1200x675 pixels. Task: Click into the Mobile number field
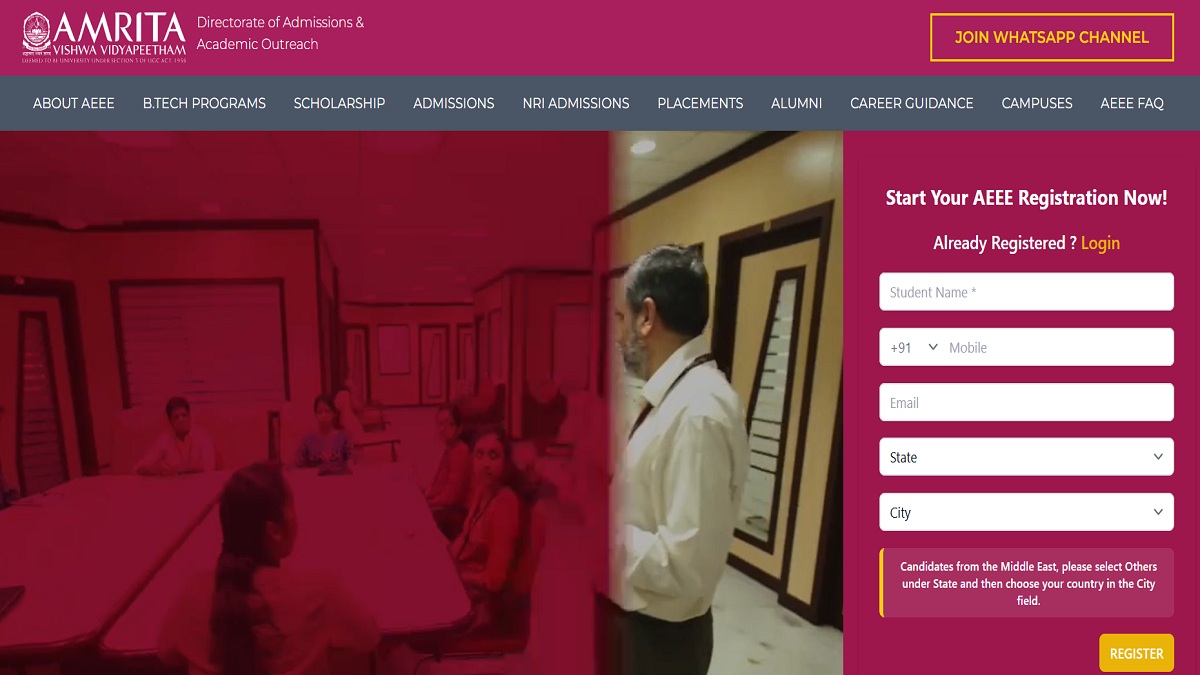(x=1057, y=347)
